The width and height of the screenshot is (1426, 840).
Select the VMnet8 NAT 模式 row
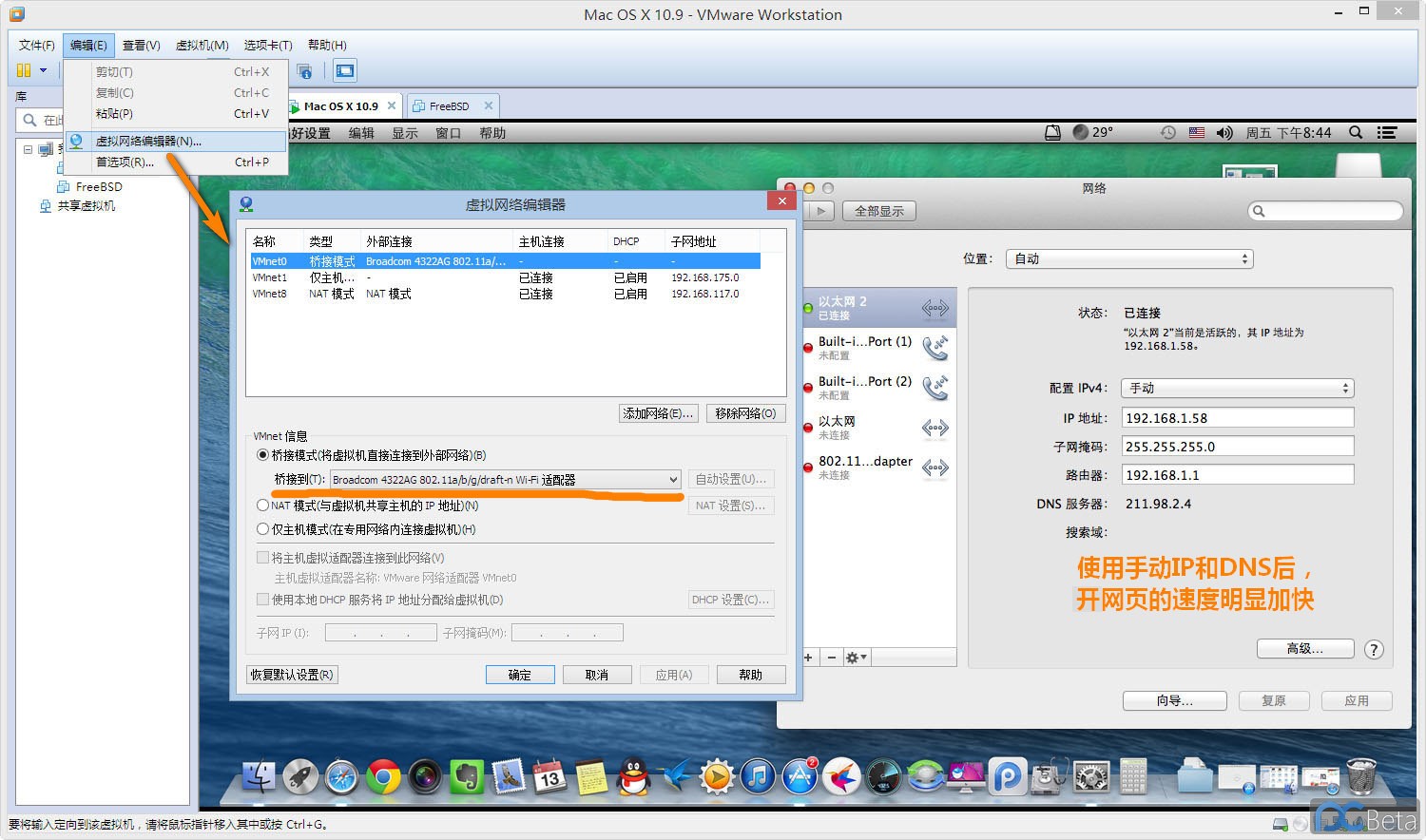pyautogui.click(x=505, y=294)
